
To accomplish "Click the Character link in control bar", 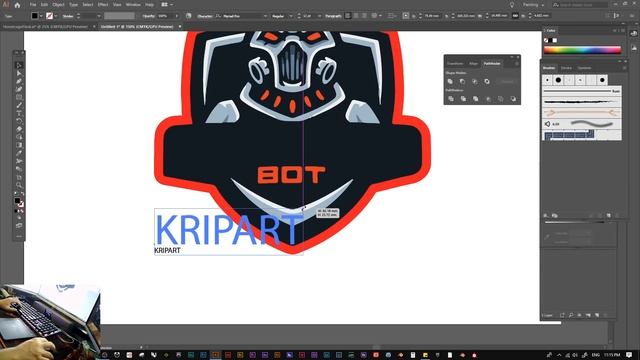I will tap(205, 16).
